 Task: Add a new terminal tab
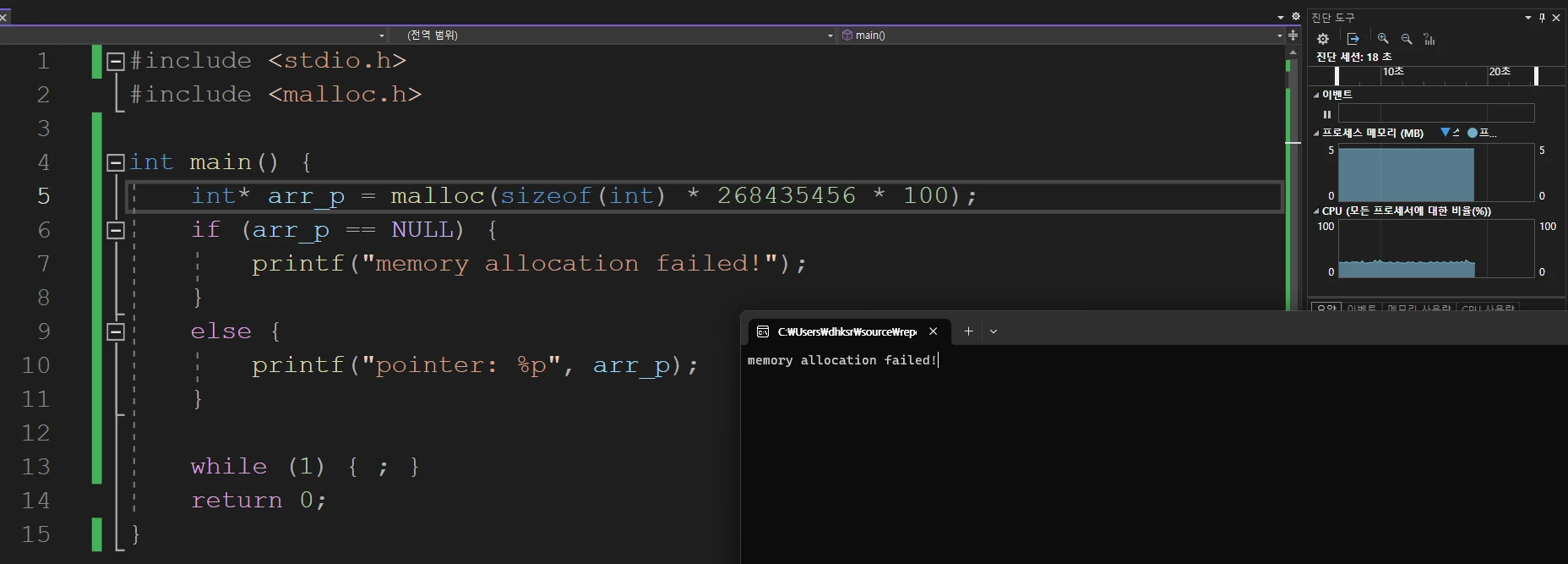point(968,331)
